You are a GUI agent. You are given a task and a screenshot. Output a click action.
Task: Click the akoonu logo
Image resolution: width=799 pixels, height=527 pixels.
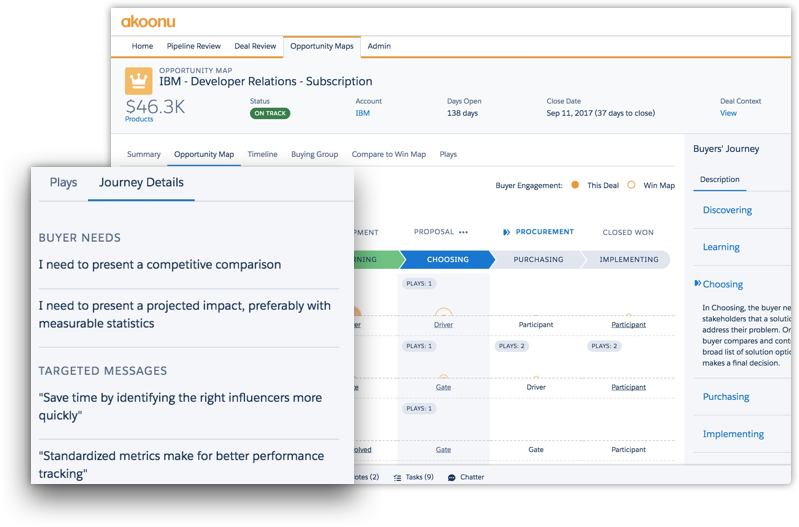148,21
